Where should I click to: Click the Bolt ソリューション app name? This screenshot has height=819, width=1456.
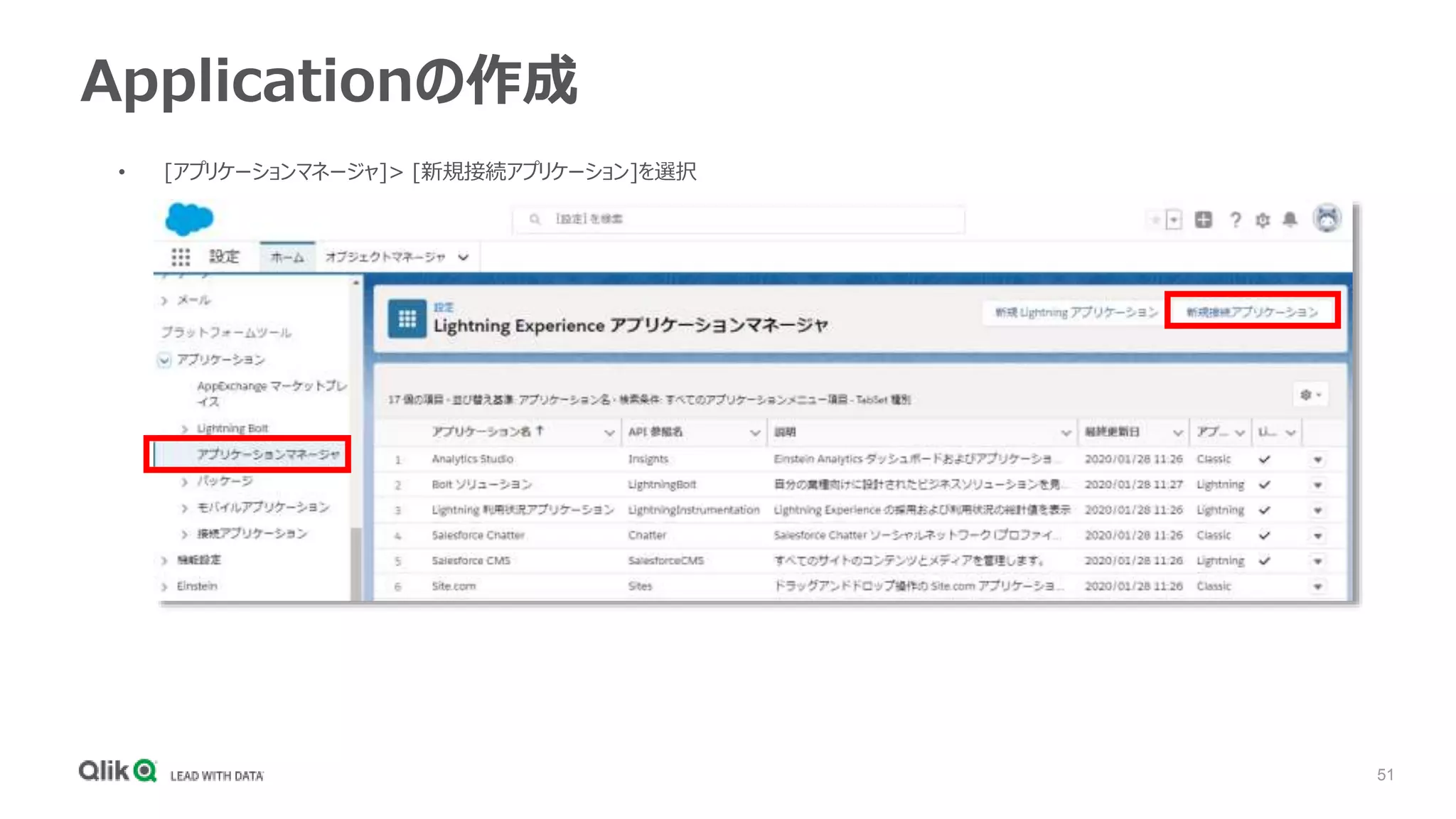481,485
